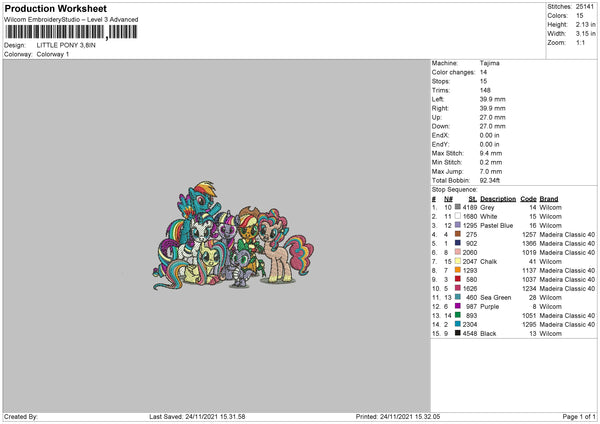Click the Grey description in stop 1
600x424 pixels.
click(x=487, y=207)
